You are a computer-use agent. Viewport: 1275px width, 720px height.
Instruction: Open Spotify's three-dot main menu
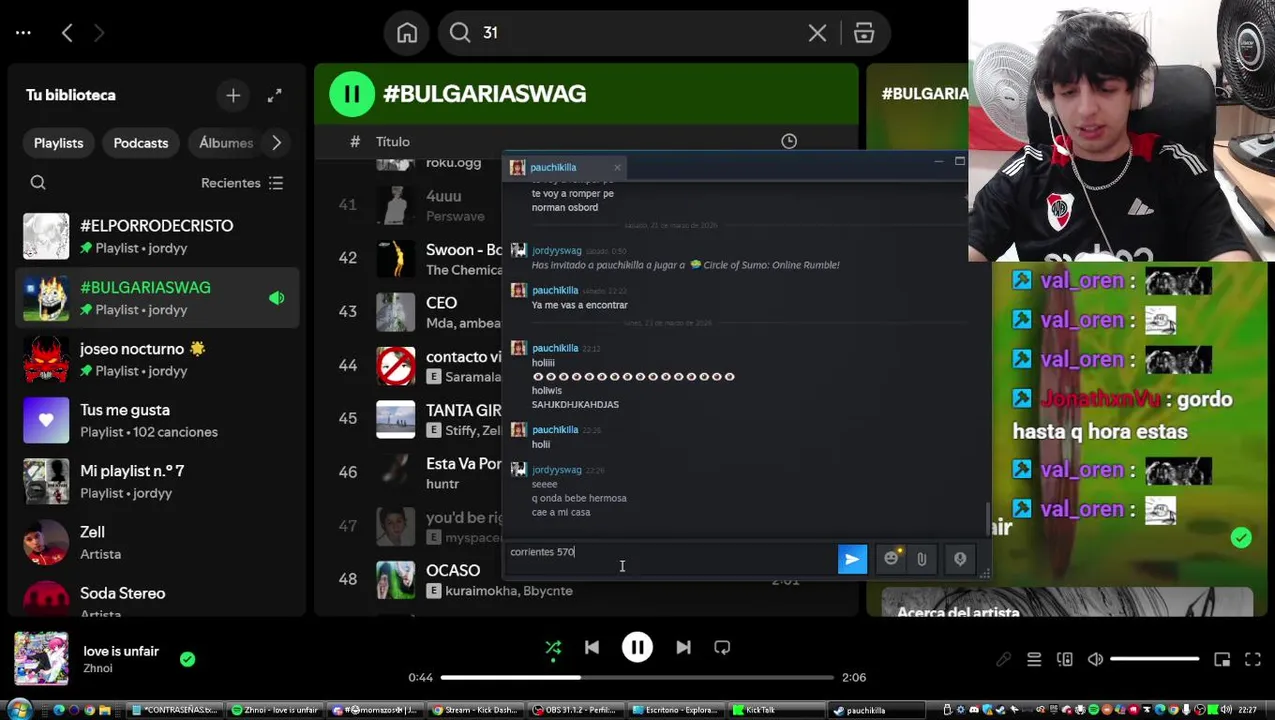23,33
